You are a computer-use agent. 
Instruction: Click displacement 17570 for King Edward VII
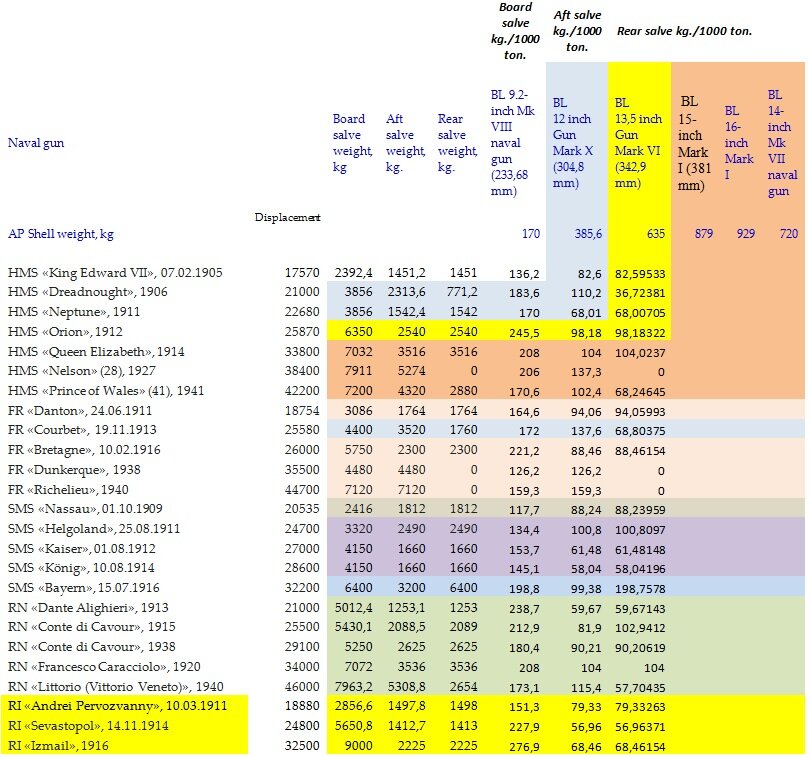click(302, 272)
